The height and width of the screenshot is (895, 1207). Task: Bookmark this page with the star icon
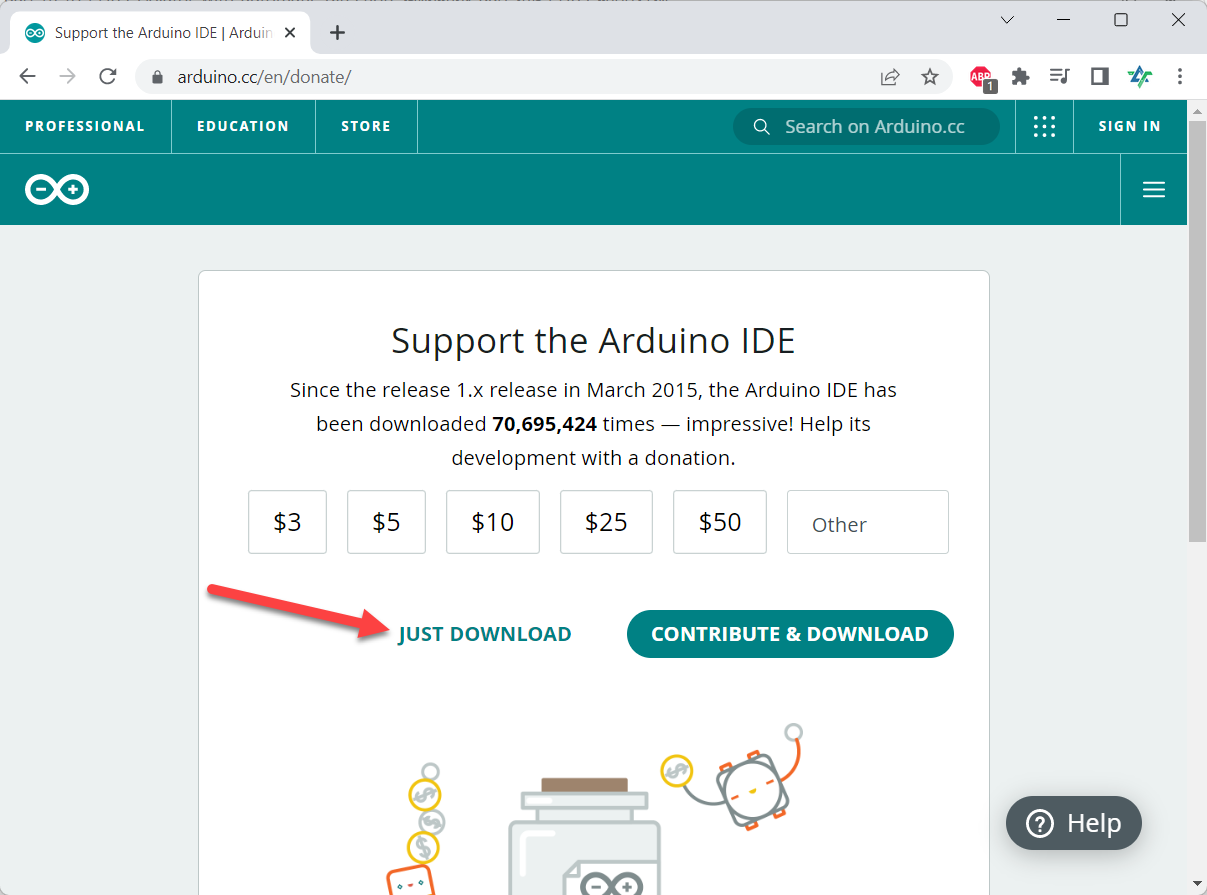click(x=930, y=77)
